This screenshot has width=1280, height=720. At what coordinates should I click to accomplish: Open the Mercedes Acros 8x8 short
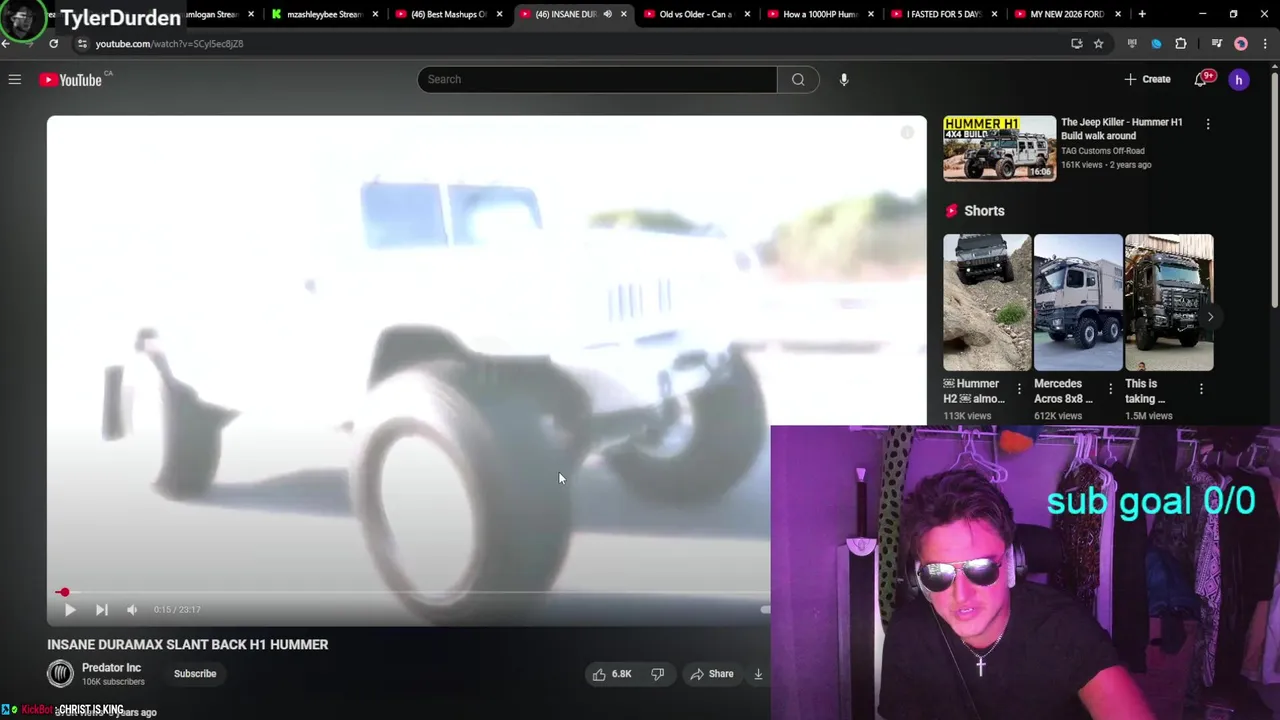point(1078,302)
